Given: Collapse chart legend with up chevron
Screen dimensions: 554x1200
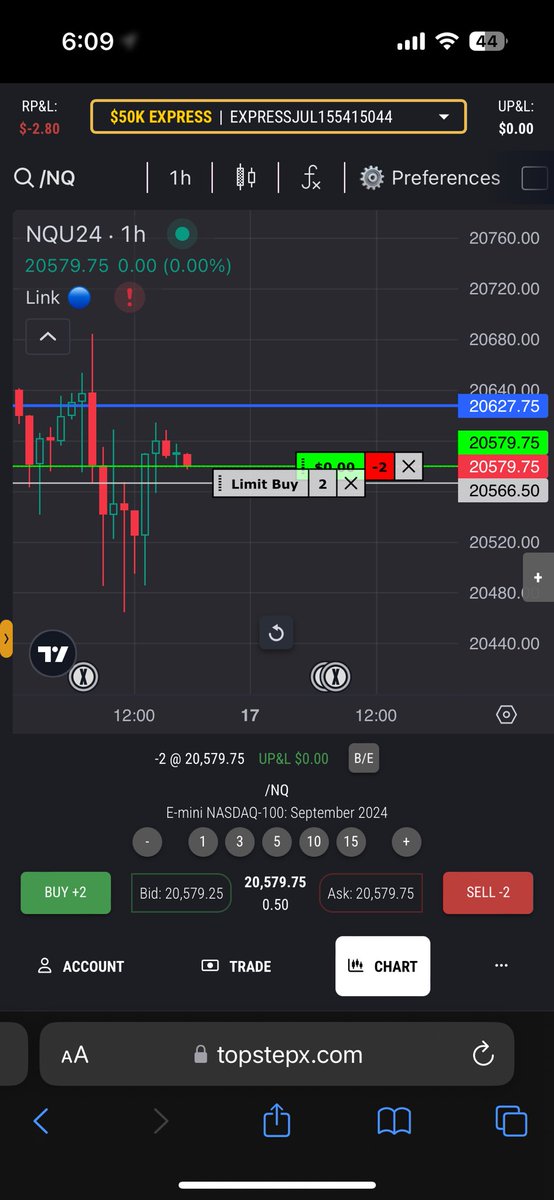Looking at the screenshot, I should (x=47, y=337).
